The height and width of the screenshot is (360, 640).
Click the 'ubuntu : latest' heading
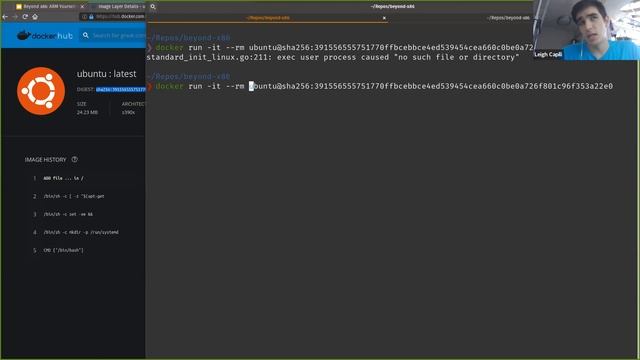click(x=107, y=74)
